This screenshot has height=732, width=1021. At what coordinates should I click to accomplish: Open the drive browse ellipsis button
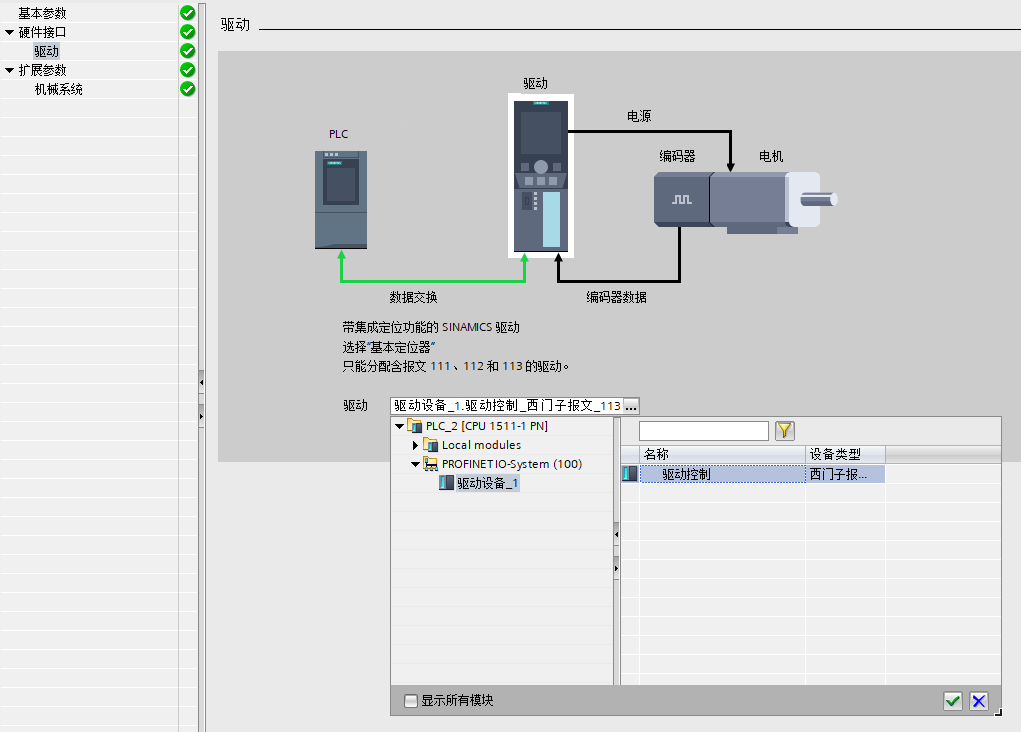[631, 406]
